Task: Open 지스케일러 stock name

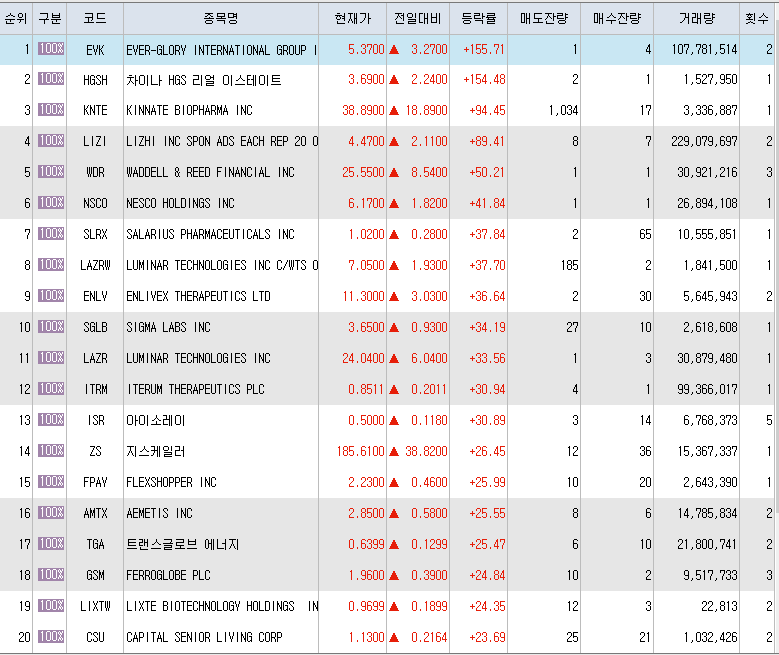Action: coord(156,451)
